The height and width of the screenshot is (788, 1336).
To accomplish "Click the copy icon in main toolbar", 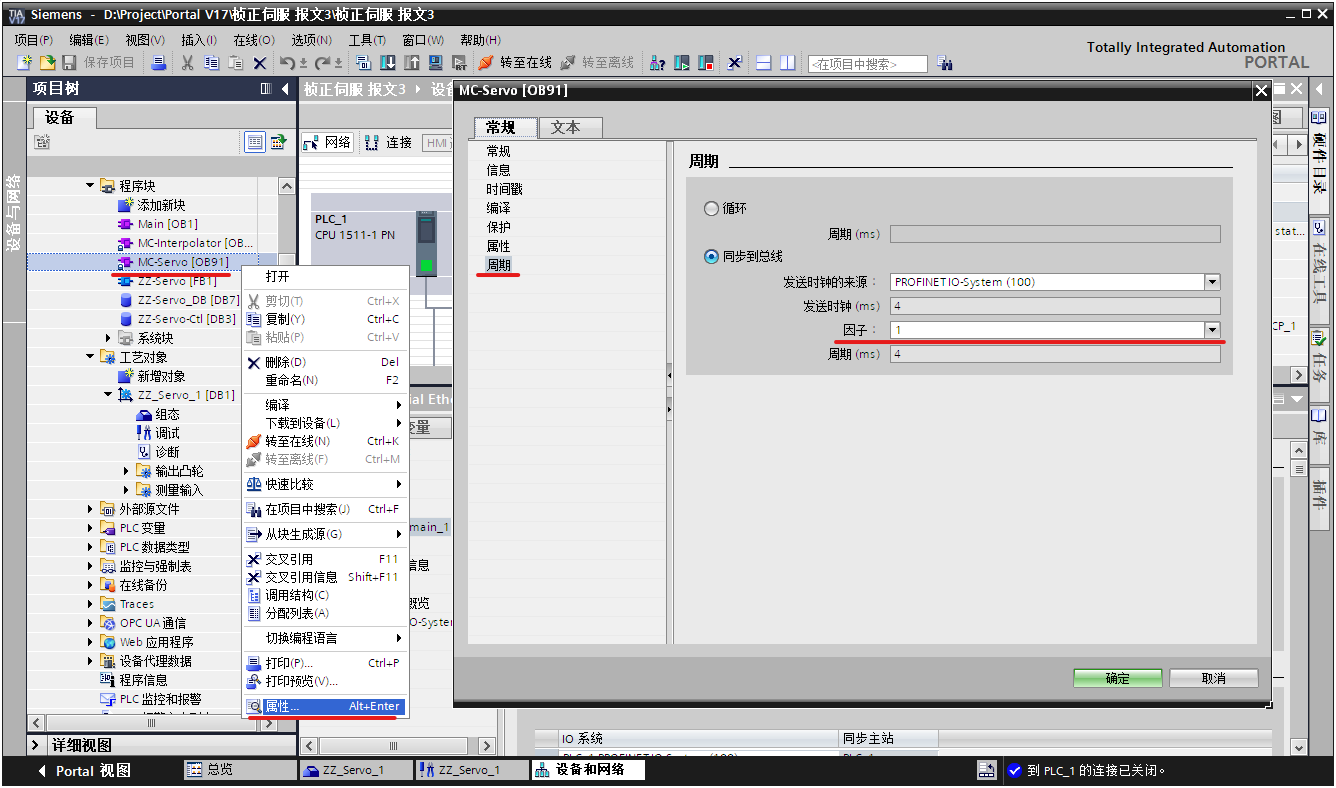I will click(211, 62).
